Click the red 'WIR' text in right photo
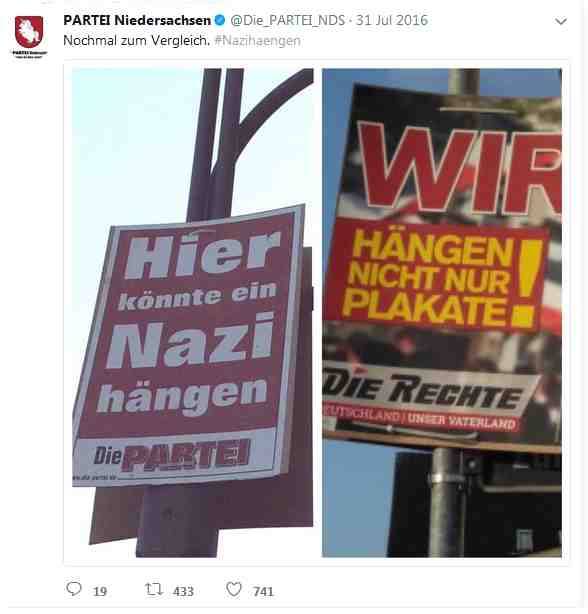Viewport: 588px width, 614px height. click(460, 169)
